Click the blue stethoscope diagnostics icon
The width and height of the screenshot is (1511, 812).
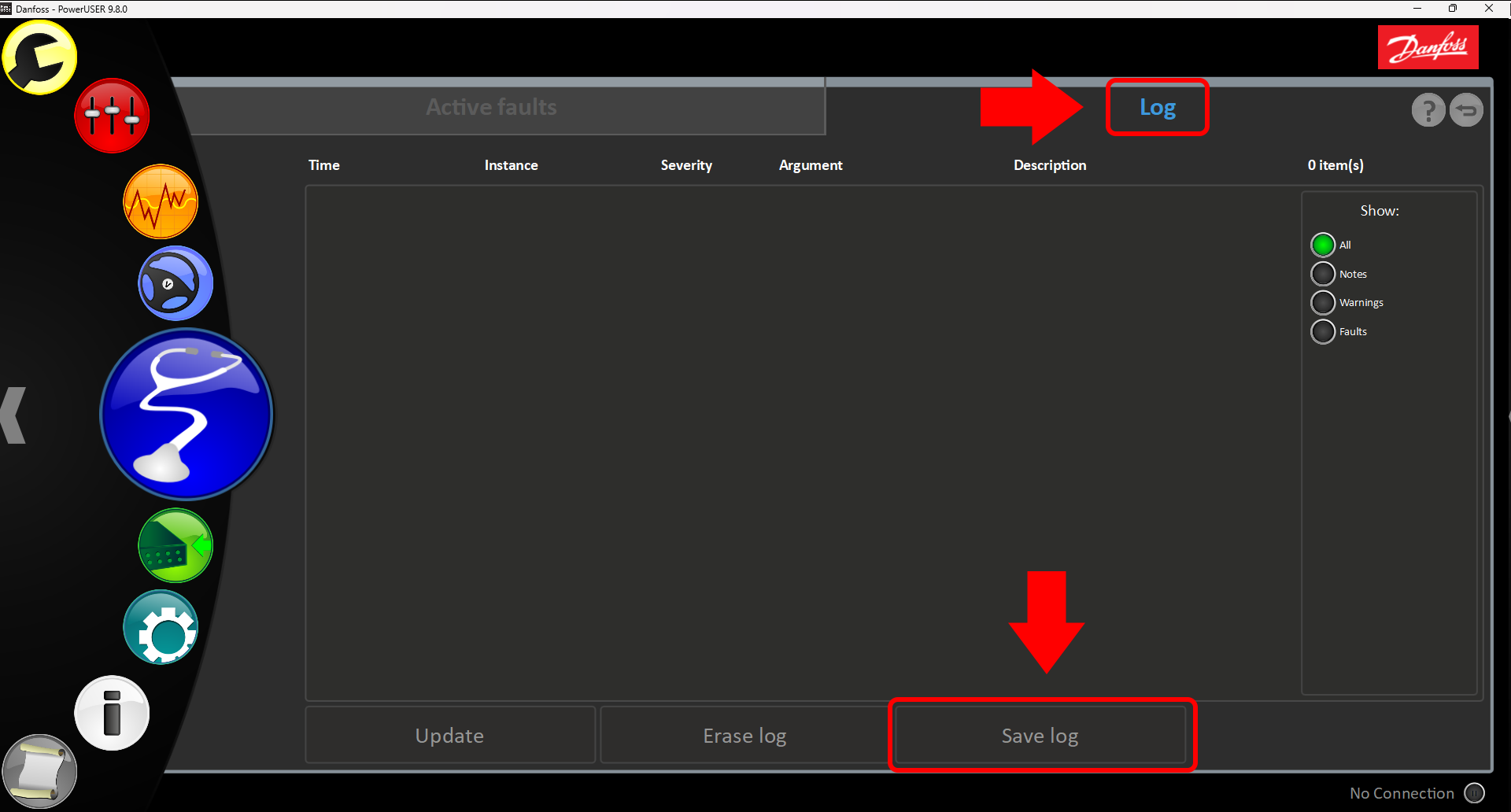pyautogui.click(x=187, y=414)
